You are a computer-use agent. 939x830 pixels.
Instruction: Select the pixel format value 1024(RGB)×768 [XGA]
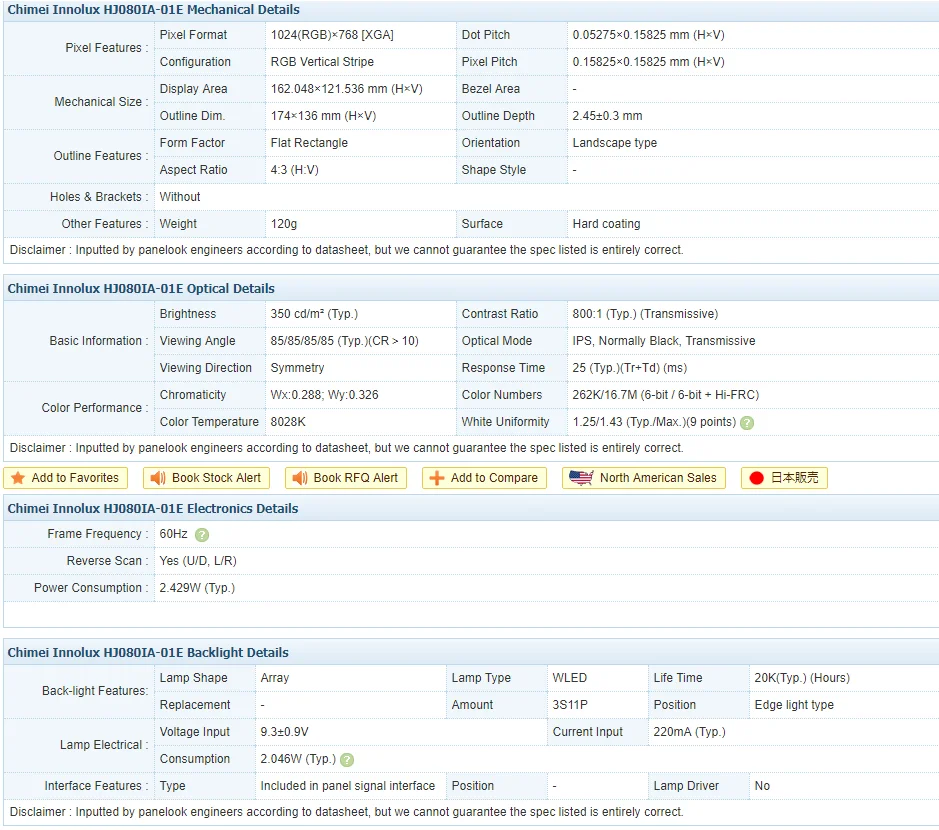click(x=332, y=35)
